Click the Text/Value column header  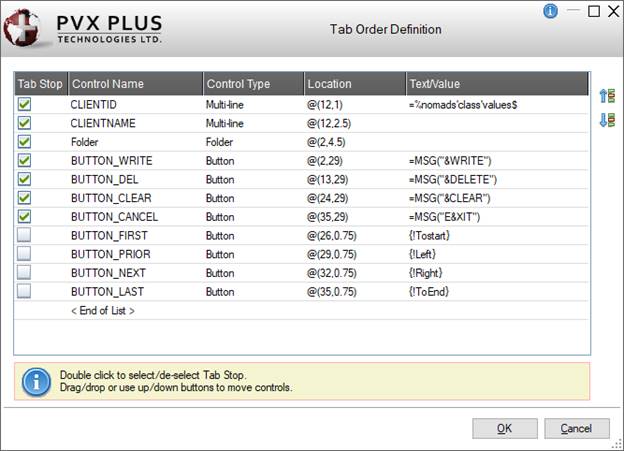pos(496,84)
